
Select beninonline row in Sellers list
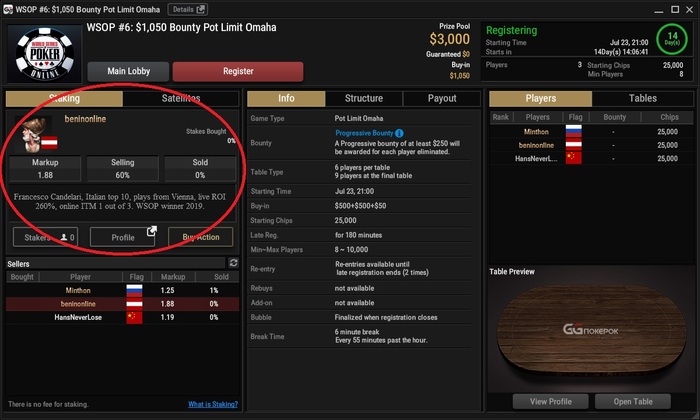(x=122, y=304)
